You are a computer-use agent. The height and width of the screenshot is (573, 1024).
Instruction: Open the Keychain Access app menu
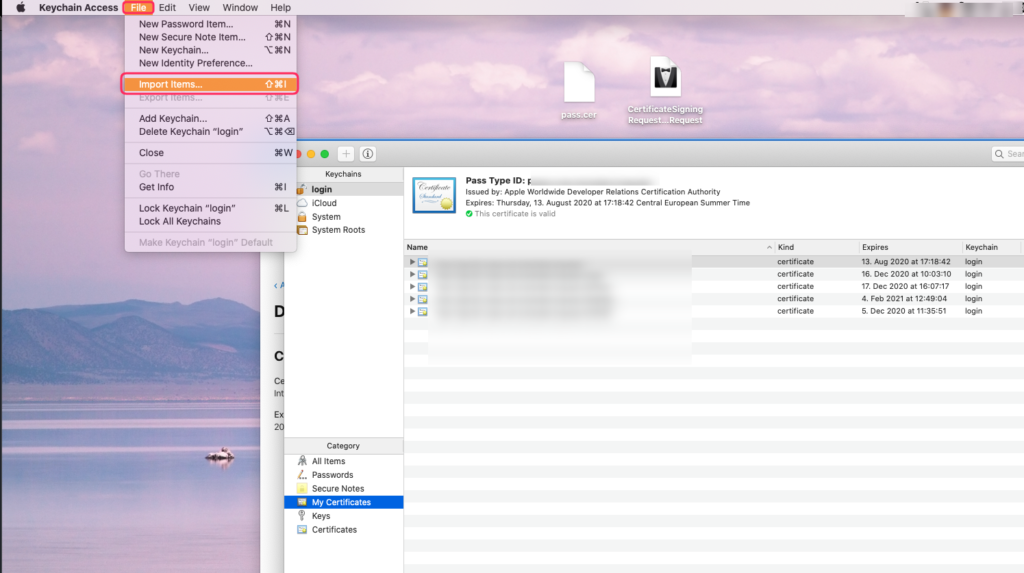78,7
